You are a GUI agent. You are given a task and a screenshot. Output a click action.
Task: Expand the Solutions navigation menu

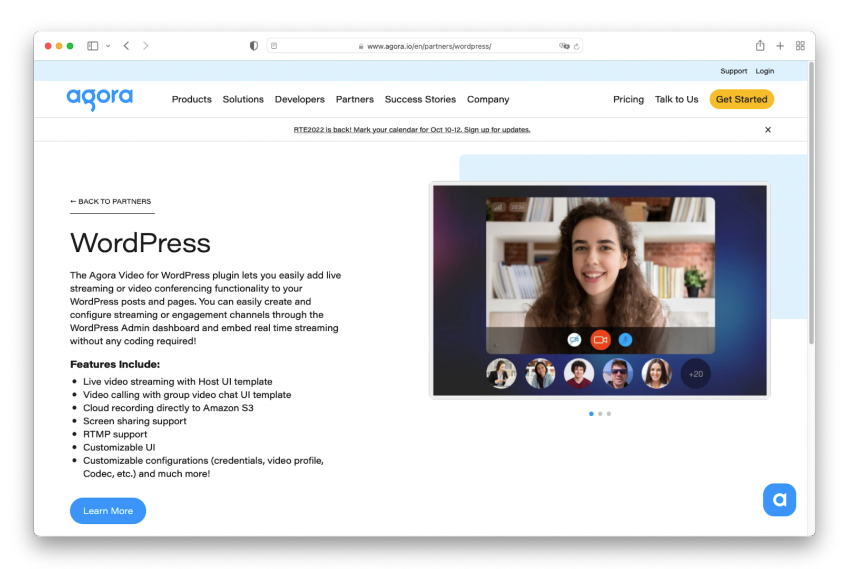(x=243, y=100)
